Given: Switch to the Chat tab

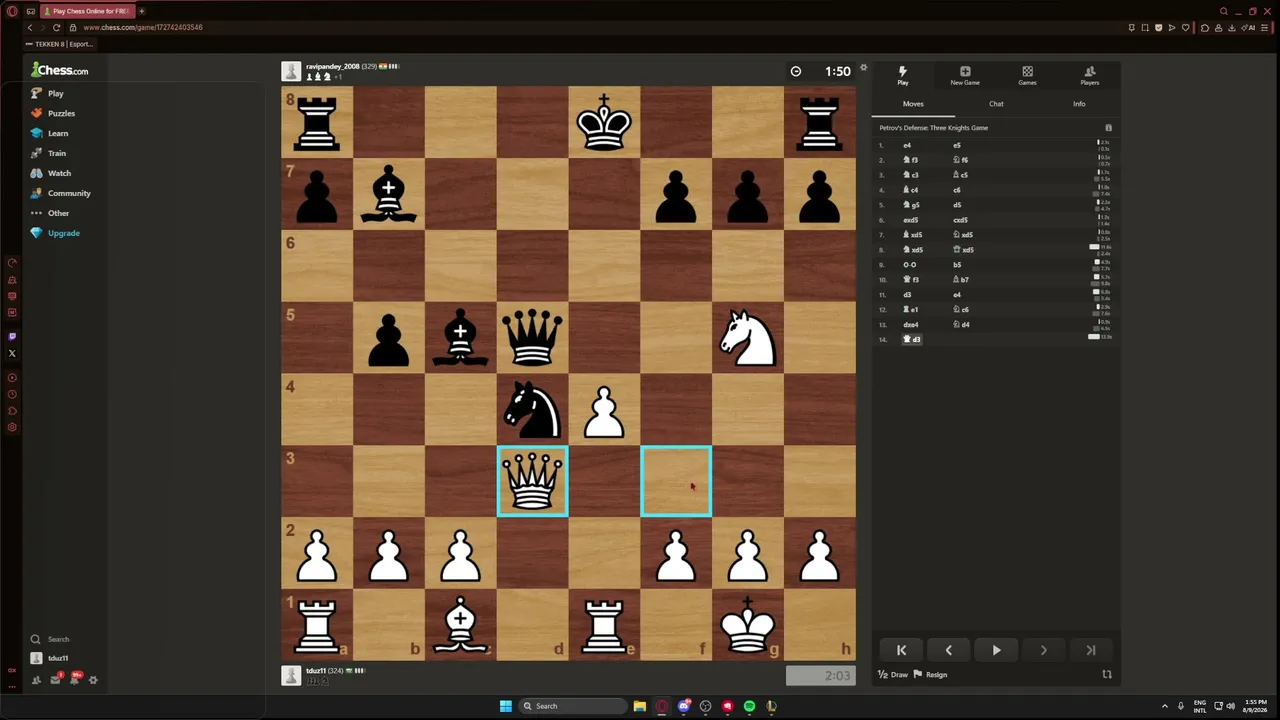Looking at the screenshot, I should (x=996, y=104).
